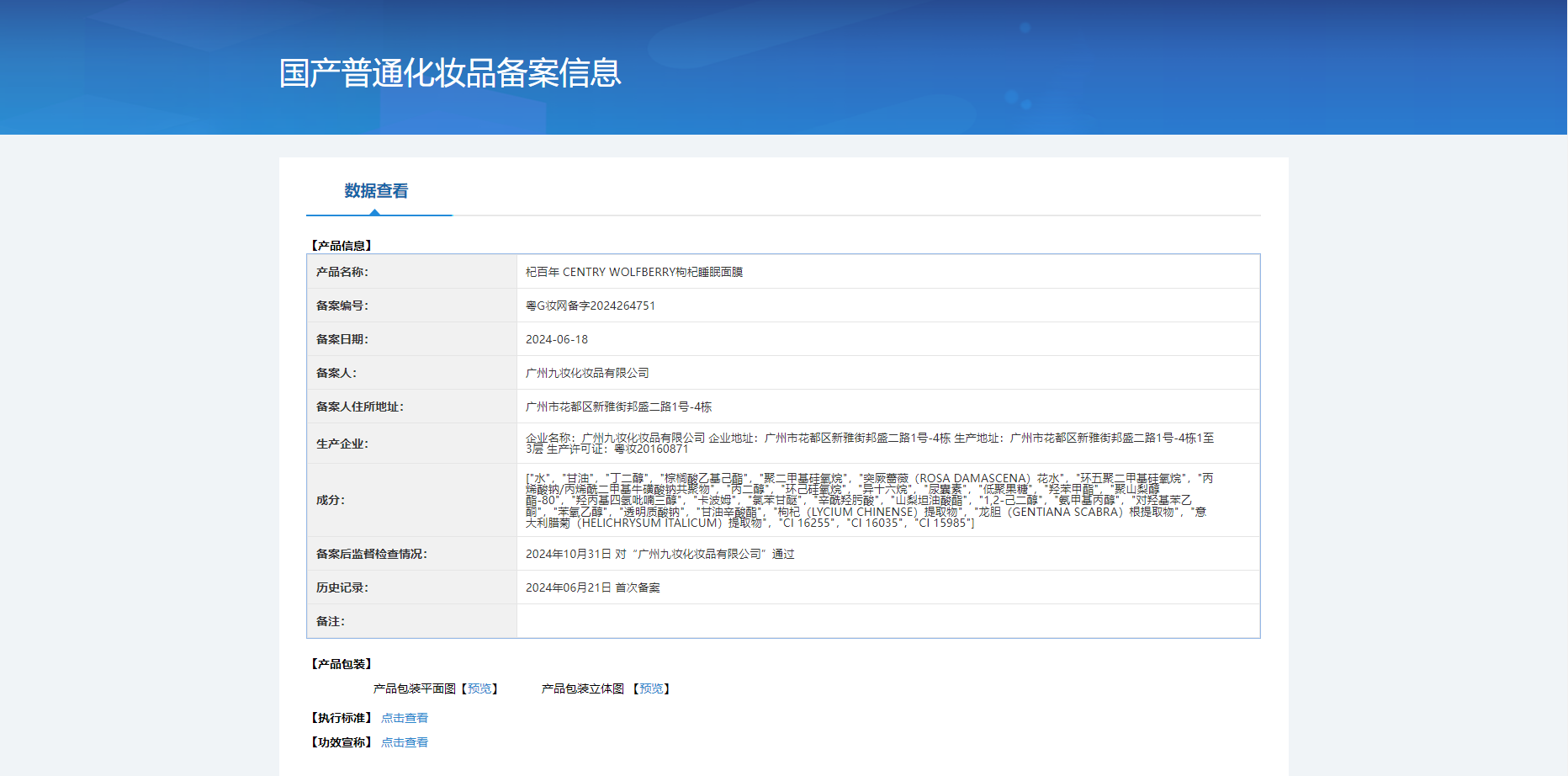Switch to the 数据查看 tab
The width and height of the screenshot is (1568, 776).
coord(376,191)
